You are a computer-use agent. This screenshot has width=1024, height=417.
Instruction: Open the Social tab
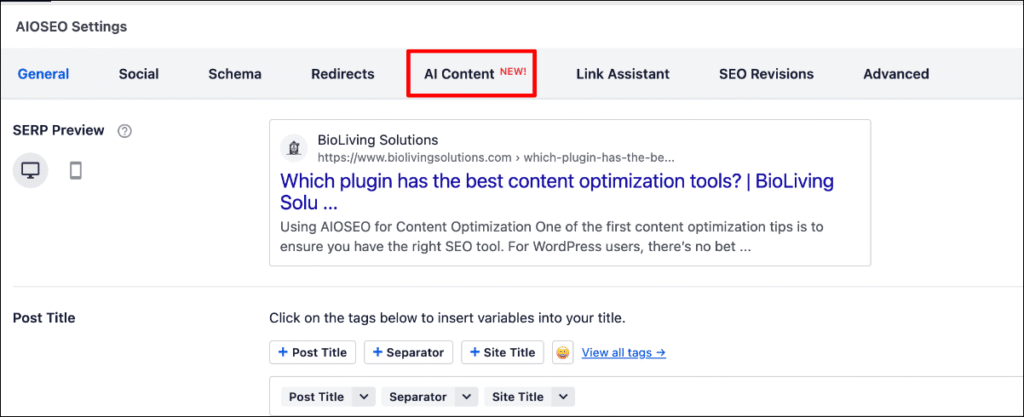(x=138, y=74)
